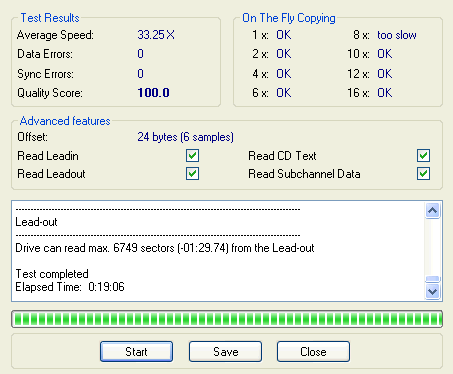453x374 pixels.
Task: Click the 4 x OK result
Action: [x=284, y=74]
